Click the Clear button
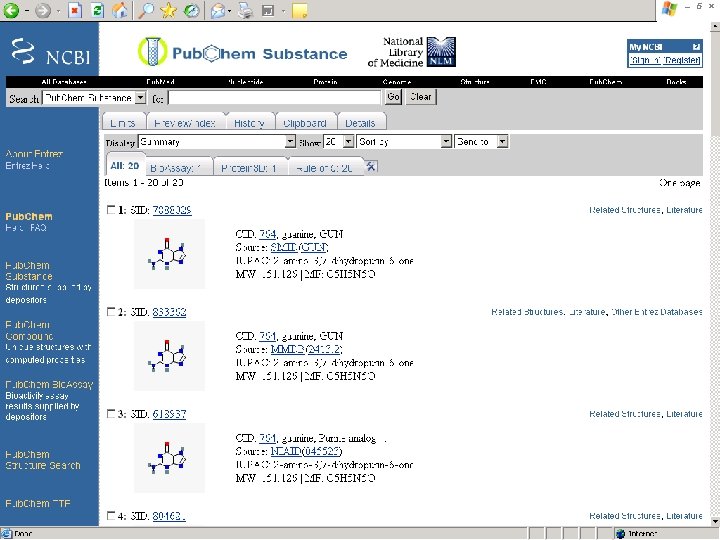This screenshot has height=540, width=720. pos(421,97)
